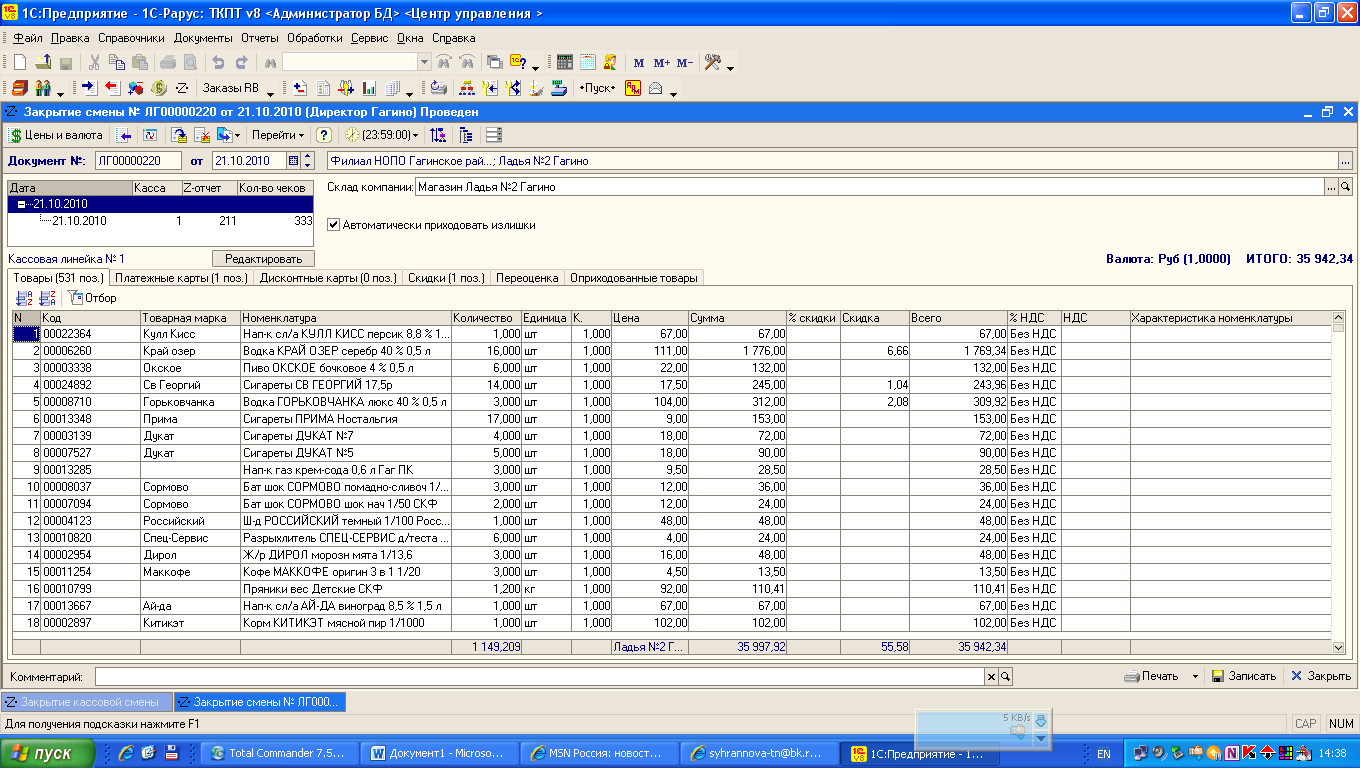Open the (23:59:00) time dropdown

tap(382, 135)
